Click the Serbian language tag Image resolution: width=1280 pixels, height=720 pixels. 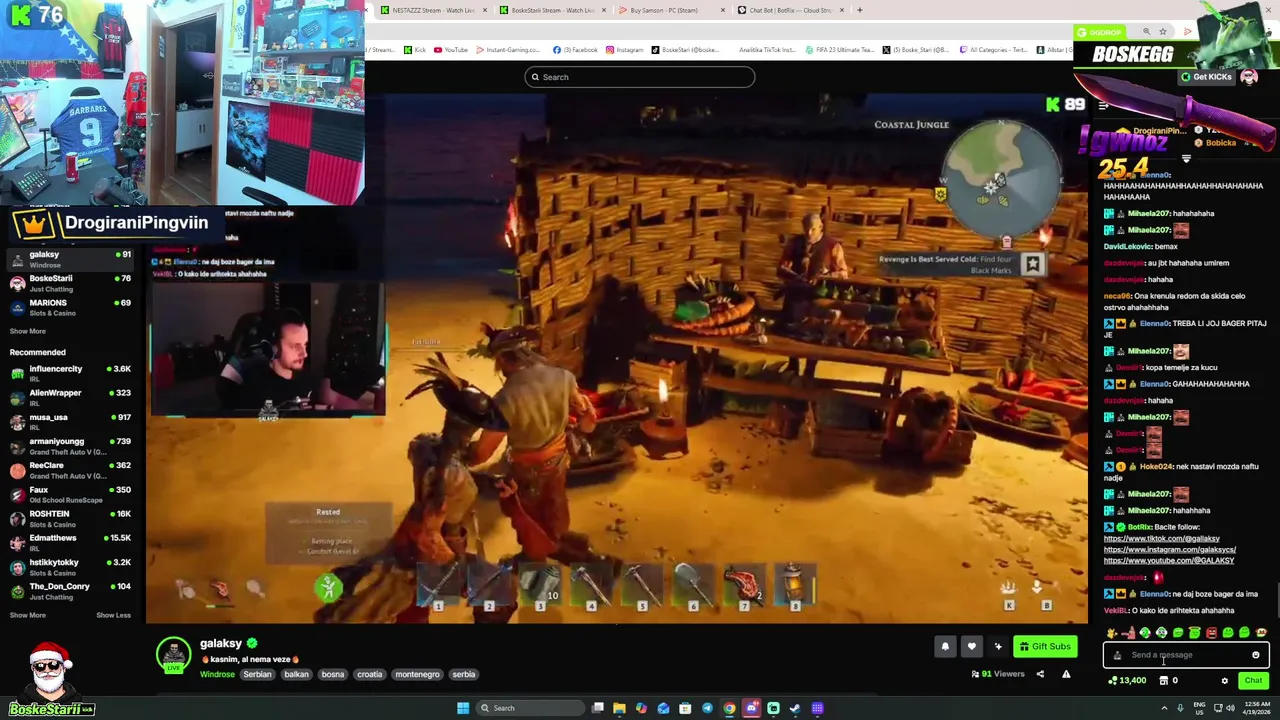[257, 674]
